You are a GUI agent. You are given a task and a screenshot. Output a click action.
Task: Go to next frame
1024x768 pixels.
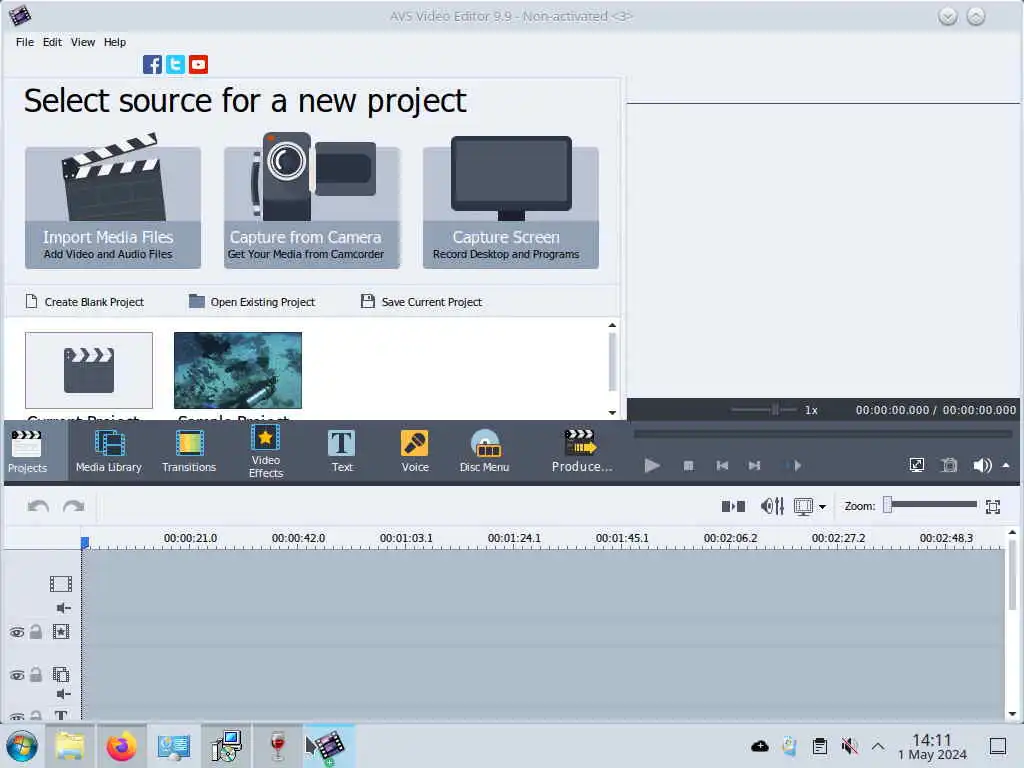click(754, 466)
